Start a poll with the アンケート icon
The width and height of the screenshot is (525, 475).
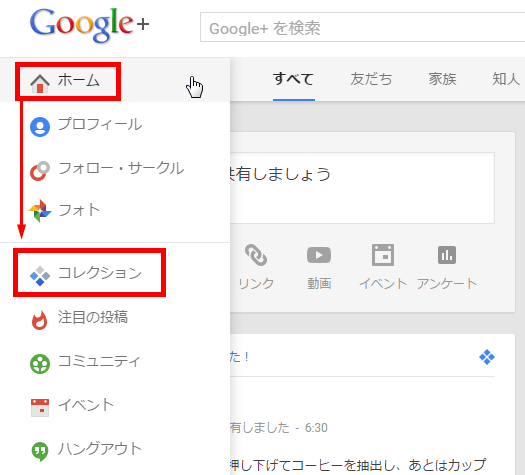pos(447,255)
